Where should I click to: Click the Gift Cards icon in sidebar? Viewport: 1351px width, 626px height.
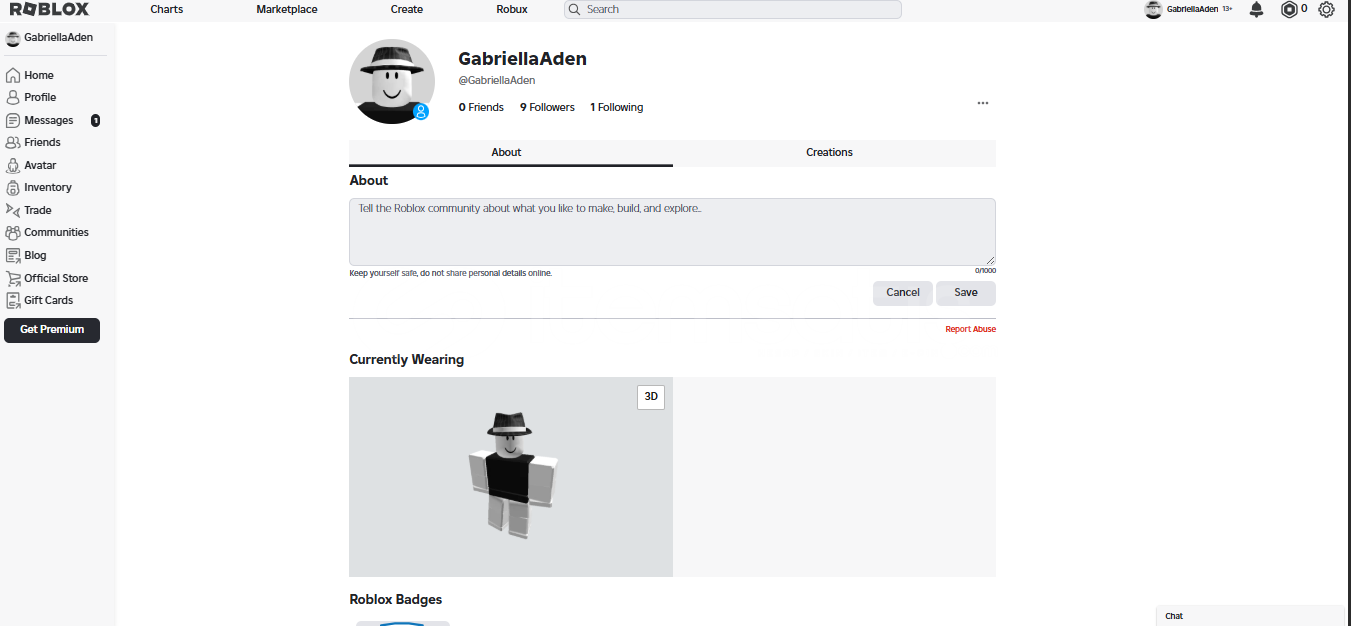click(13, 300)
